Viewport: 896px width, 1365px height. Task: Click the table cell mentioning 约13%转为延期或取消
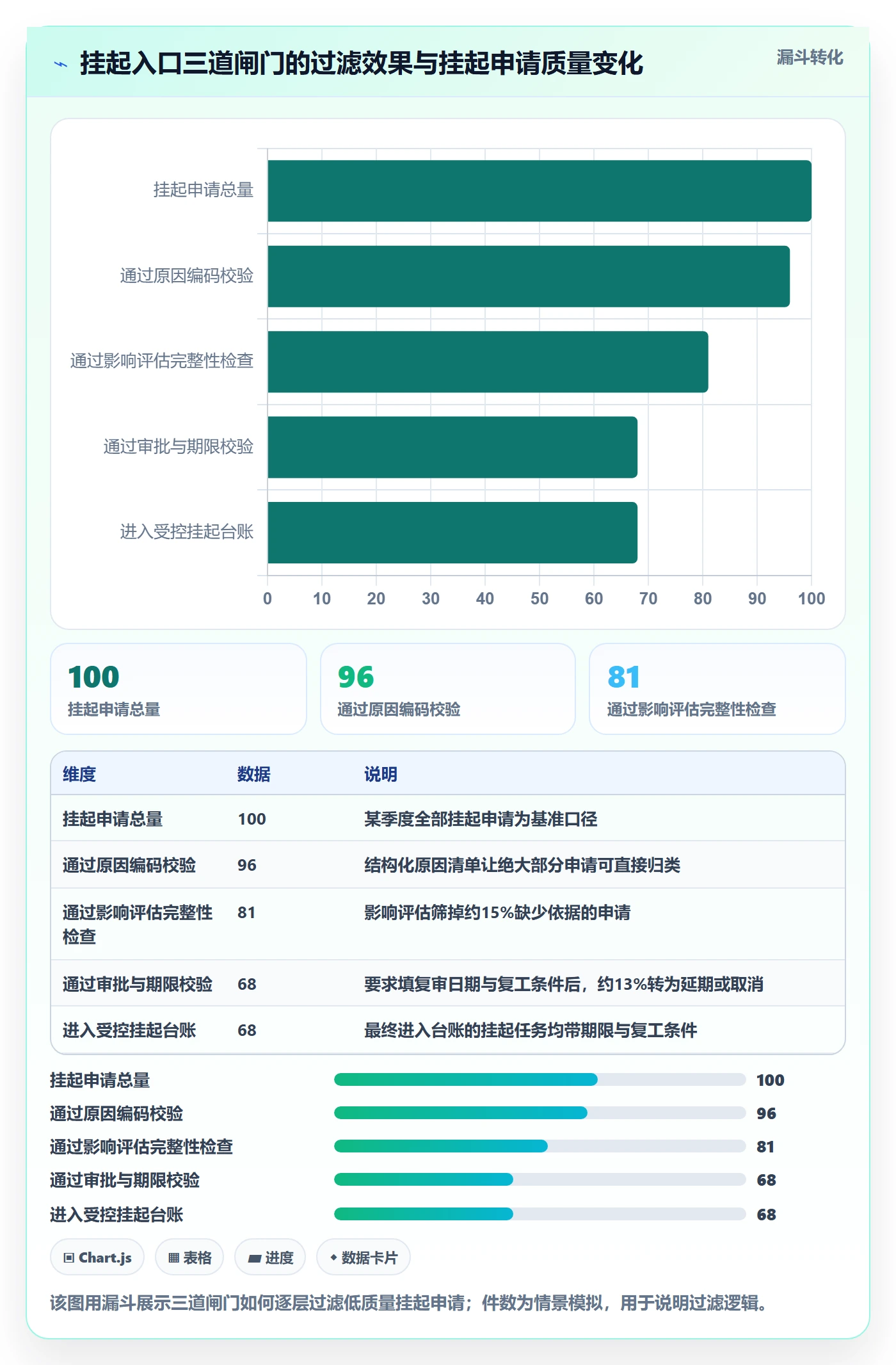pos(564,984)
